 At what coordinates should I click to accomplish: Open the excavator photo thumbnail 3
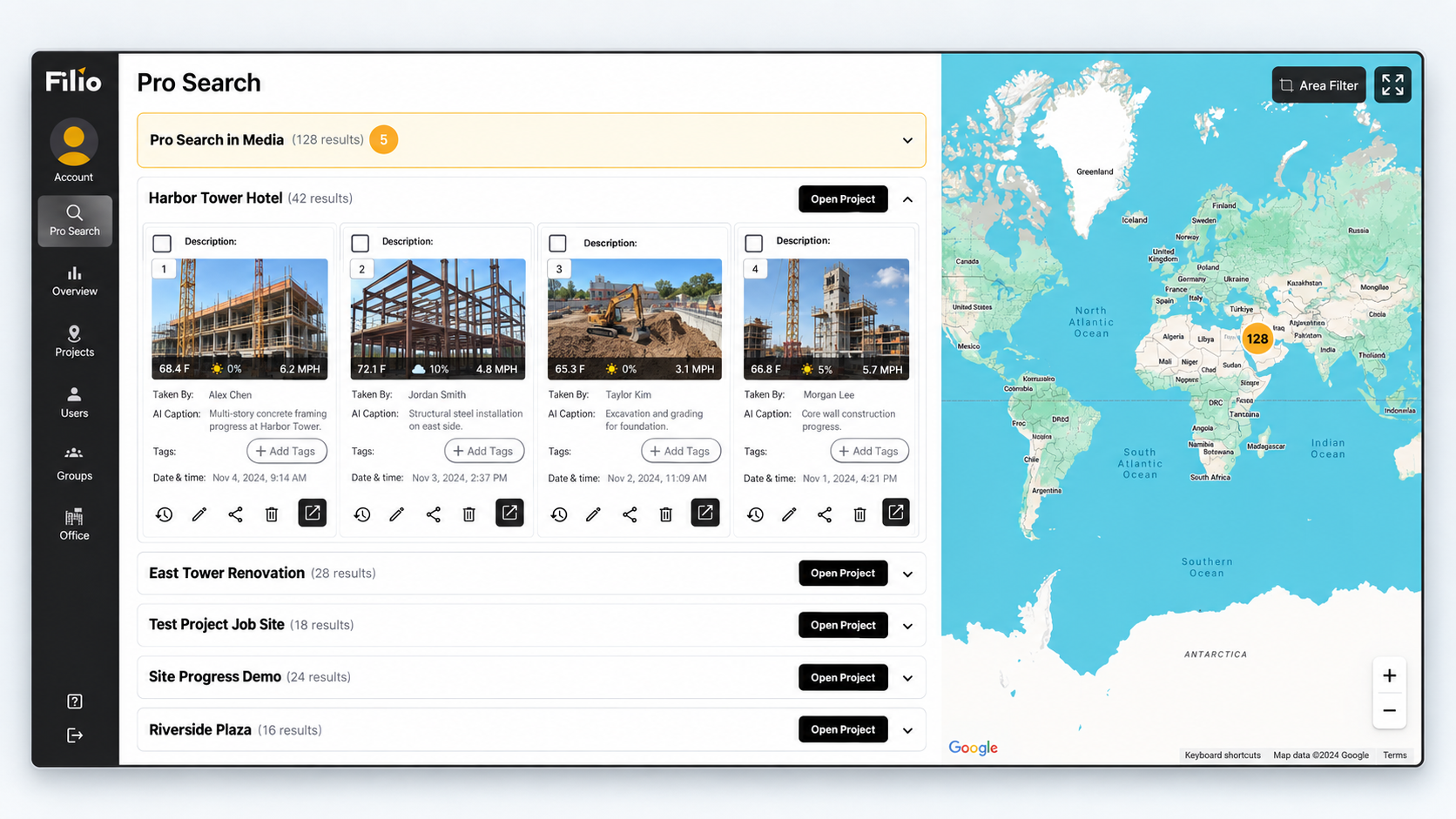(635, 319)
